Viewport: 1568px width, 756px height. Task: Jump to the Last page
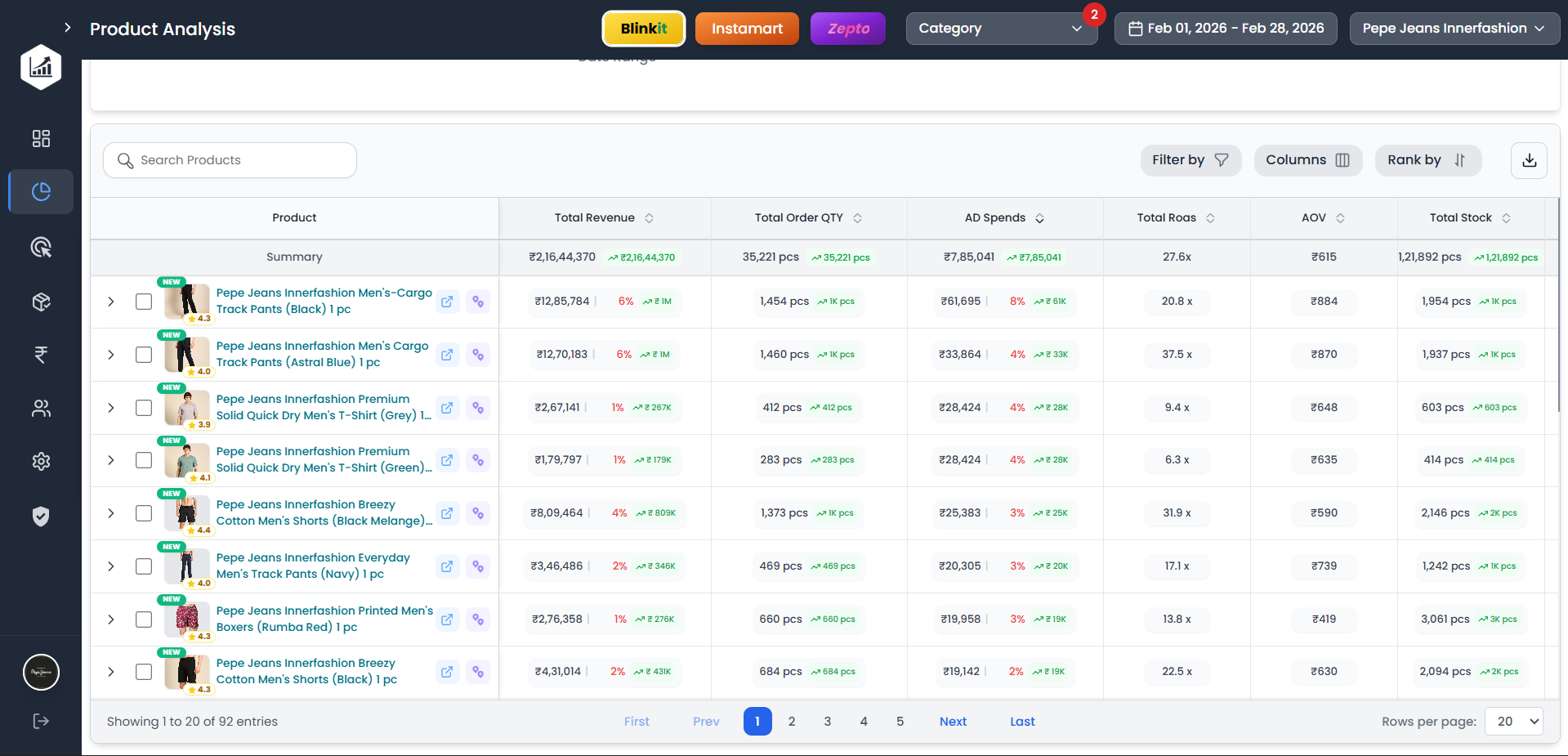click(1022, 722)
